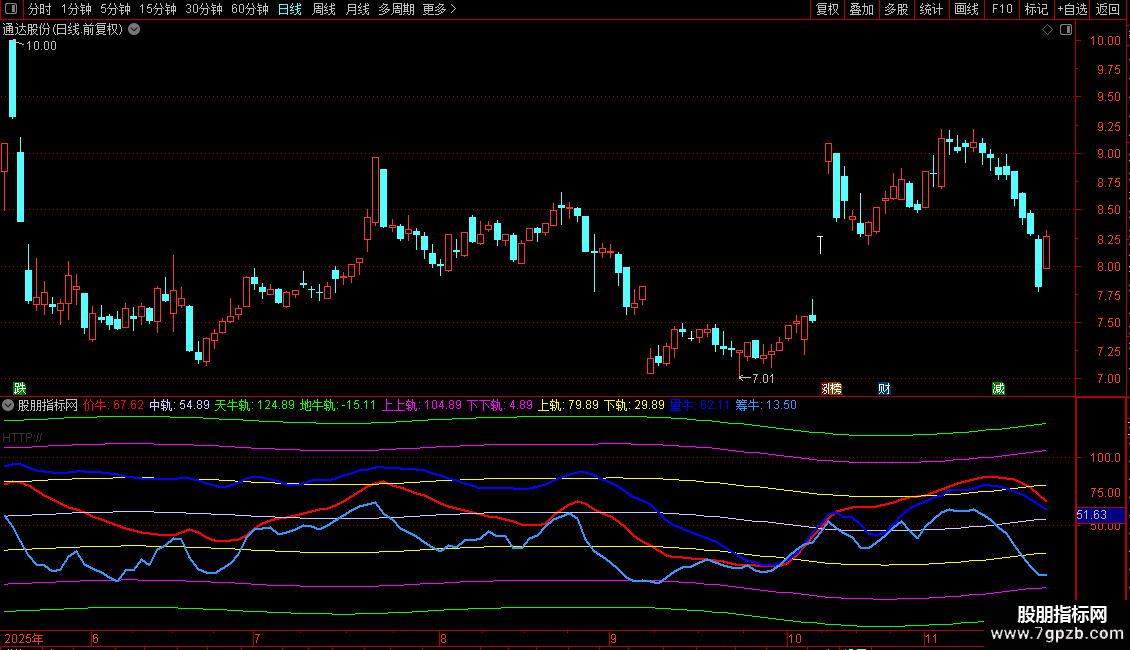Image resolution: width=1130 pixels, height=650 pixels.
Task: Click the 财 financial event marker
Action: [x=884, y=388]
